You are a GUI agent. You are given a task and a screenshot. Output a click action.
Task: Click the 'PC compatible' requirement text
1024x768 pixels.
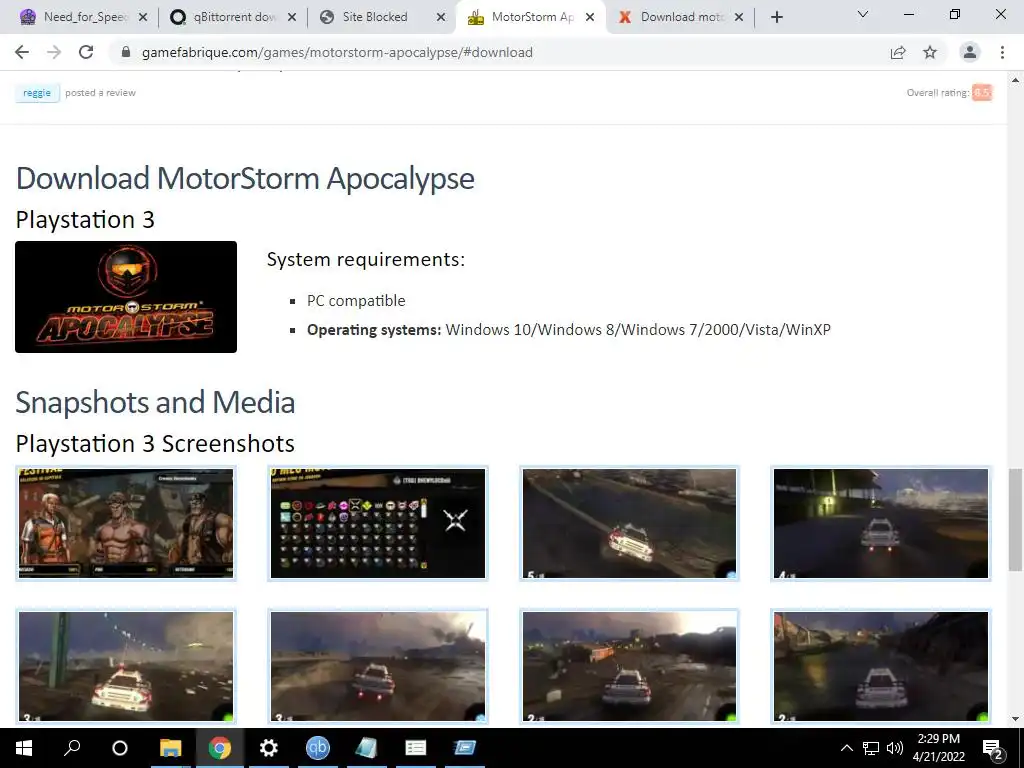pos(356,300)
